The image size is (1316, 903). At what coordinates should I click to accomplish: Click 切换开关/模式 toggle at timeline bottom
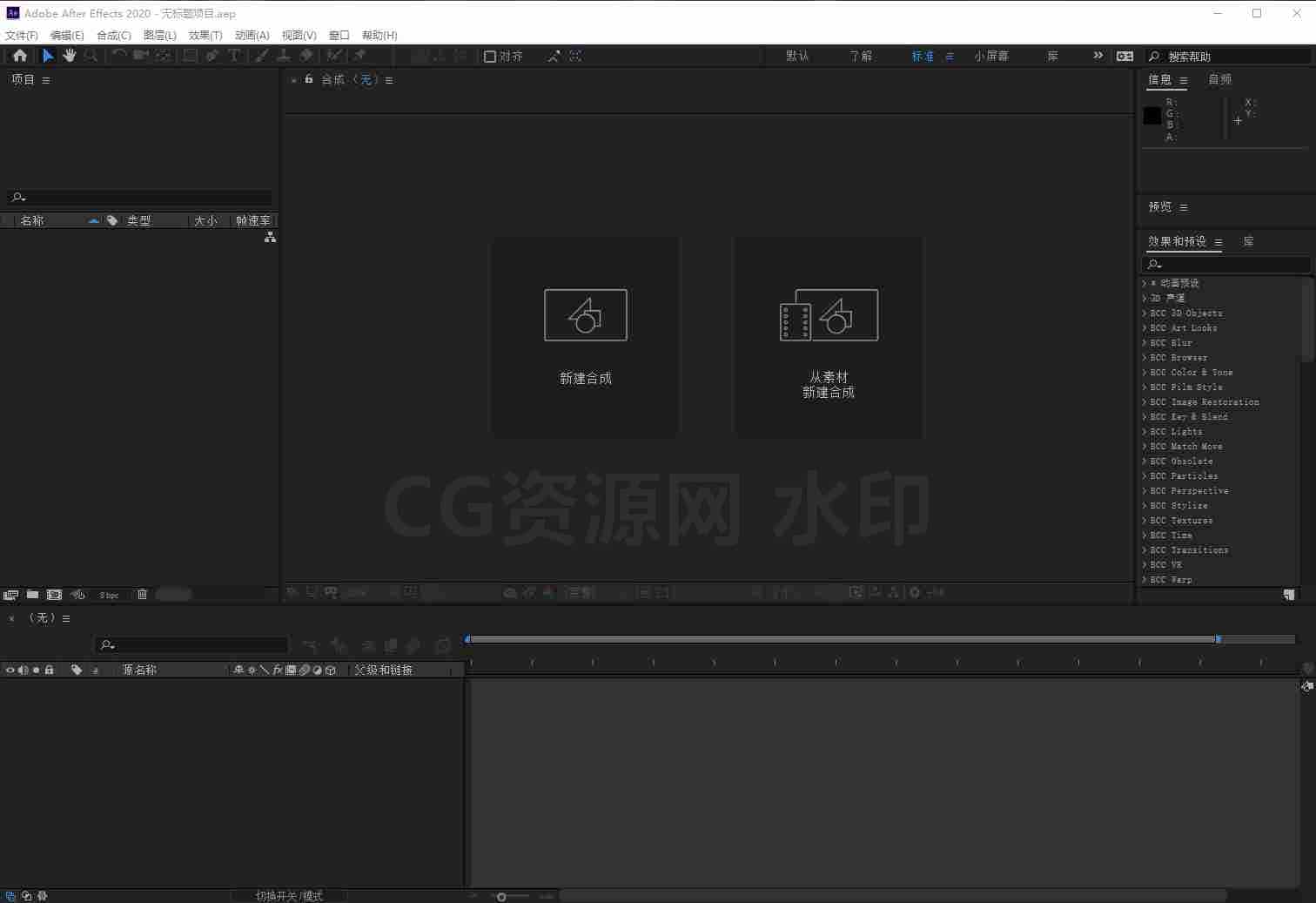(x=289, y=896)
